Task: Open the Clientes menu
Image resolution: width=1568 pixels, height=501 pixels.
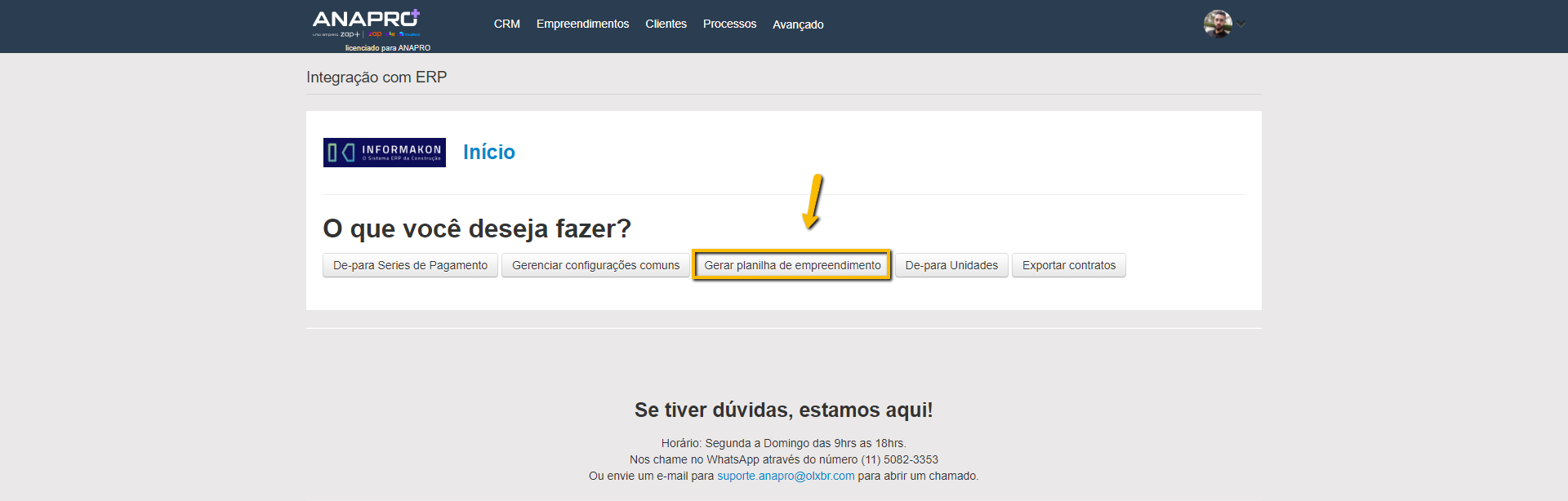Action: (x=666, y=24)
